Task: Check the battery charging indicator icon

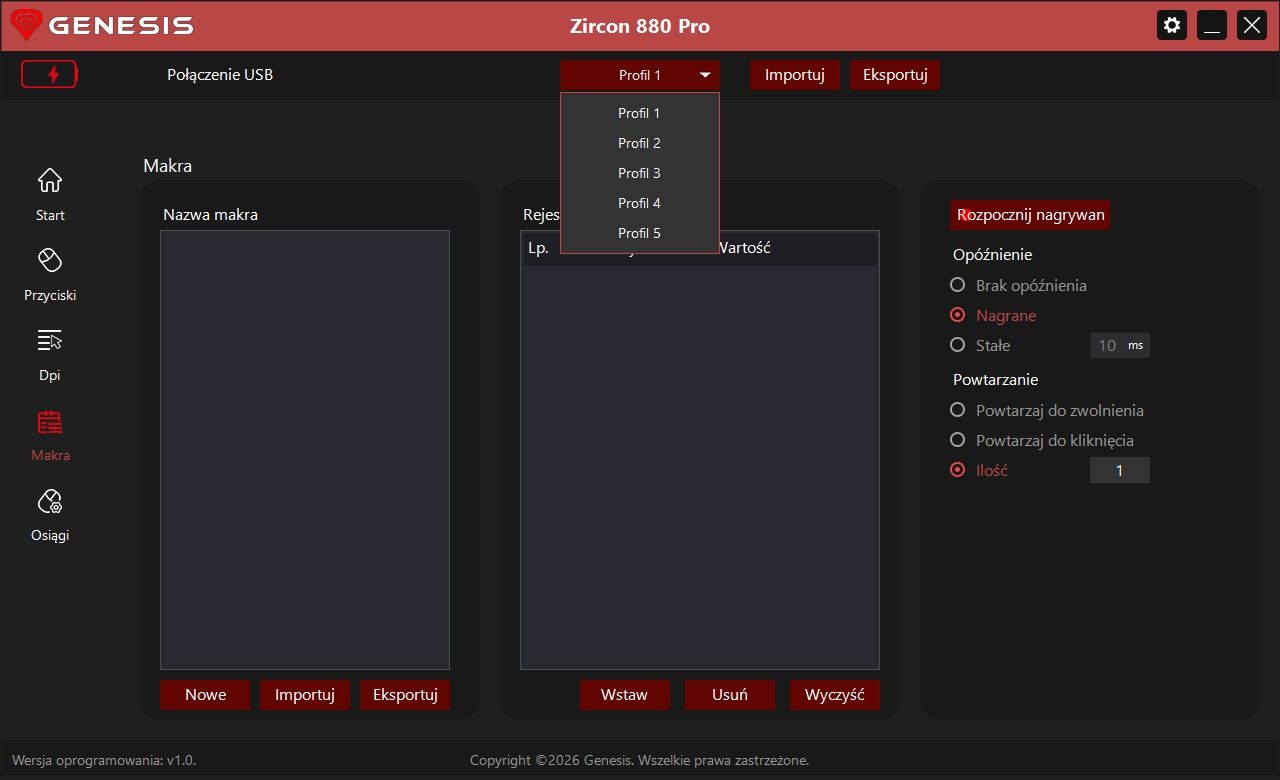Action: coord(49,75)
